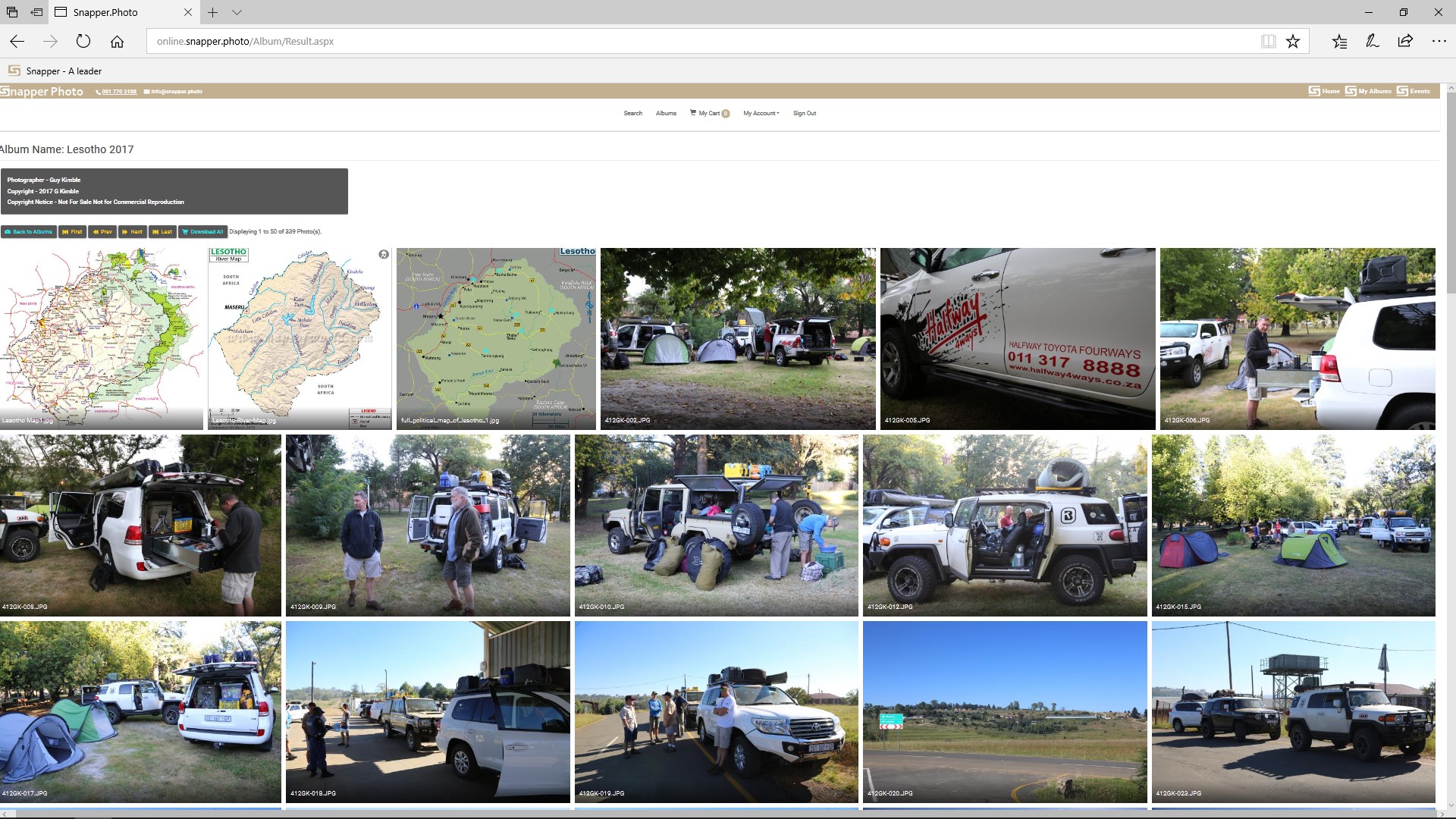Add page to browser favorites star
Viewport: 1456px width, 819px height.
click(x=1293, y=42)
